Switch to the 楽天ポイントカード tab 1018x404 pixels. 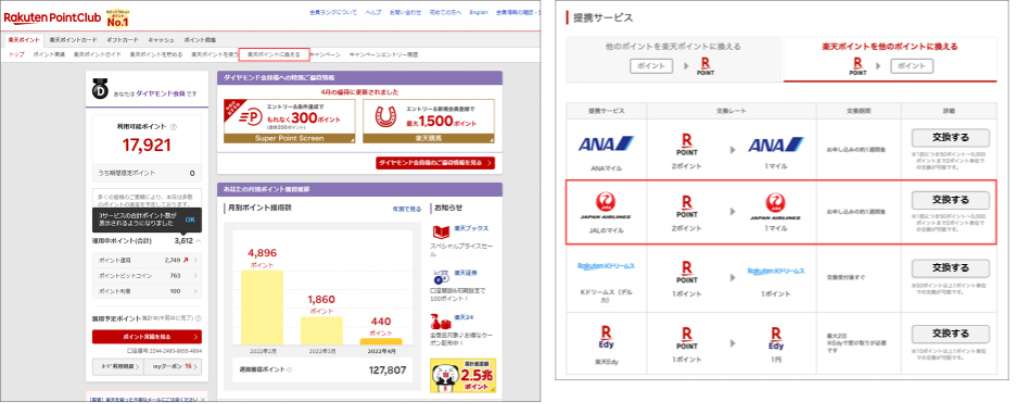click(x=73, y=40)
